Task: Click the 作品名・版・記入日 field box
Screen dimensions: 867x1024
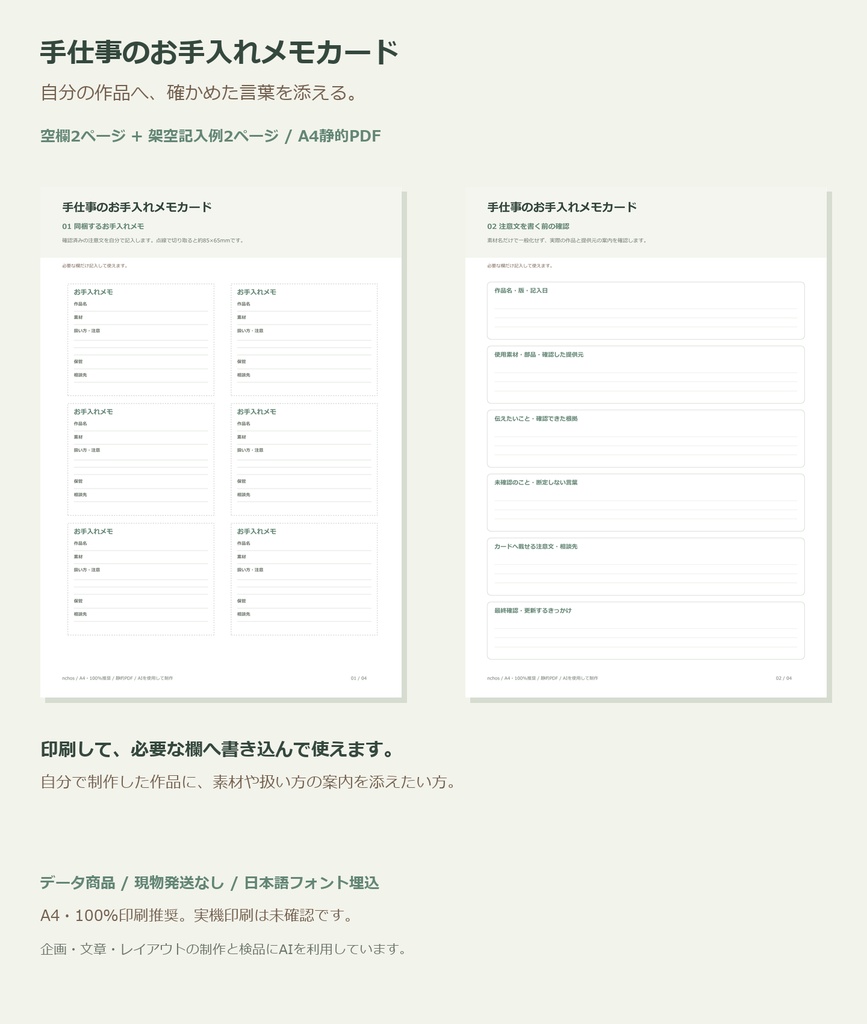Action: (x=646, y=311)
